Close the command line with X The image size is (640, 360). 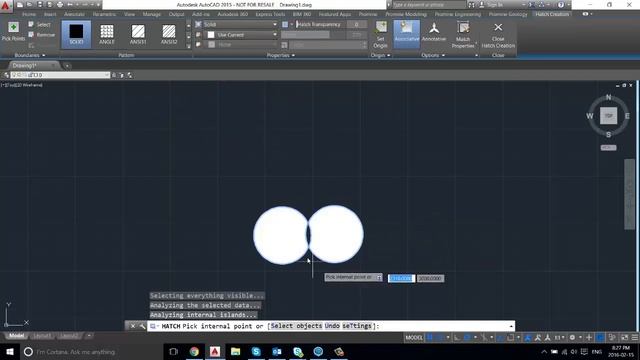click(133, 326)
